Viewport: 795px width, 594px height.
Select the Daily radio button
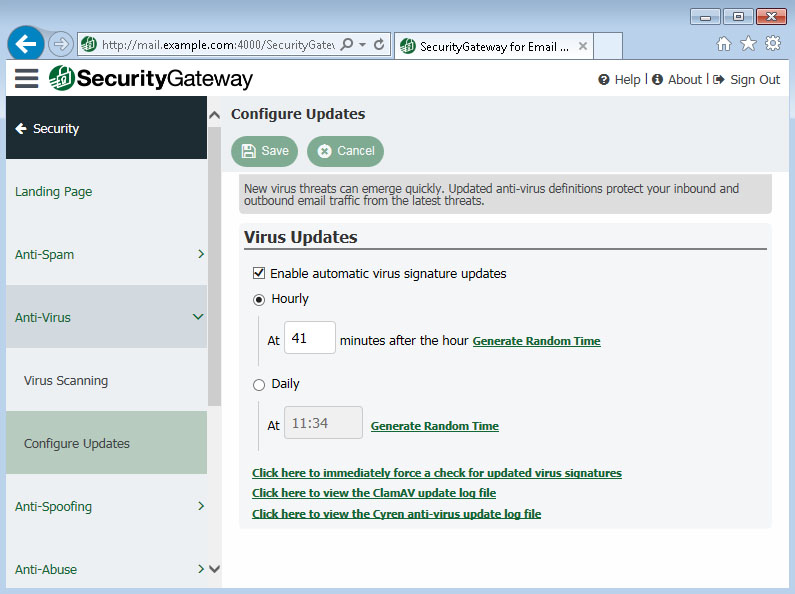259,385
